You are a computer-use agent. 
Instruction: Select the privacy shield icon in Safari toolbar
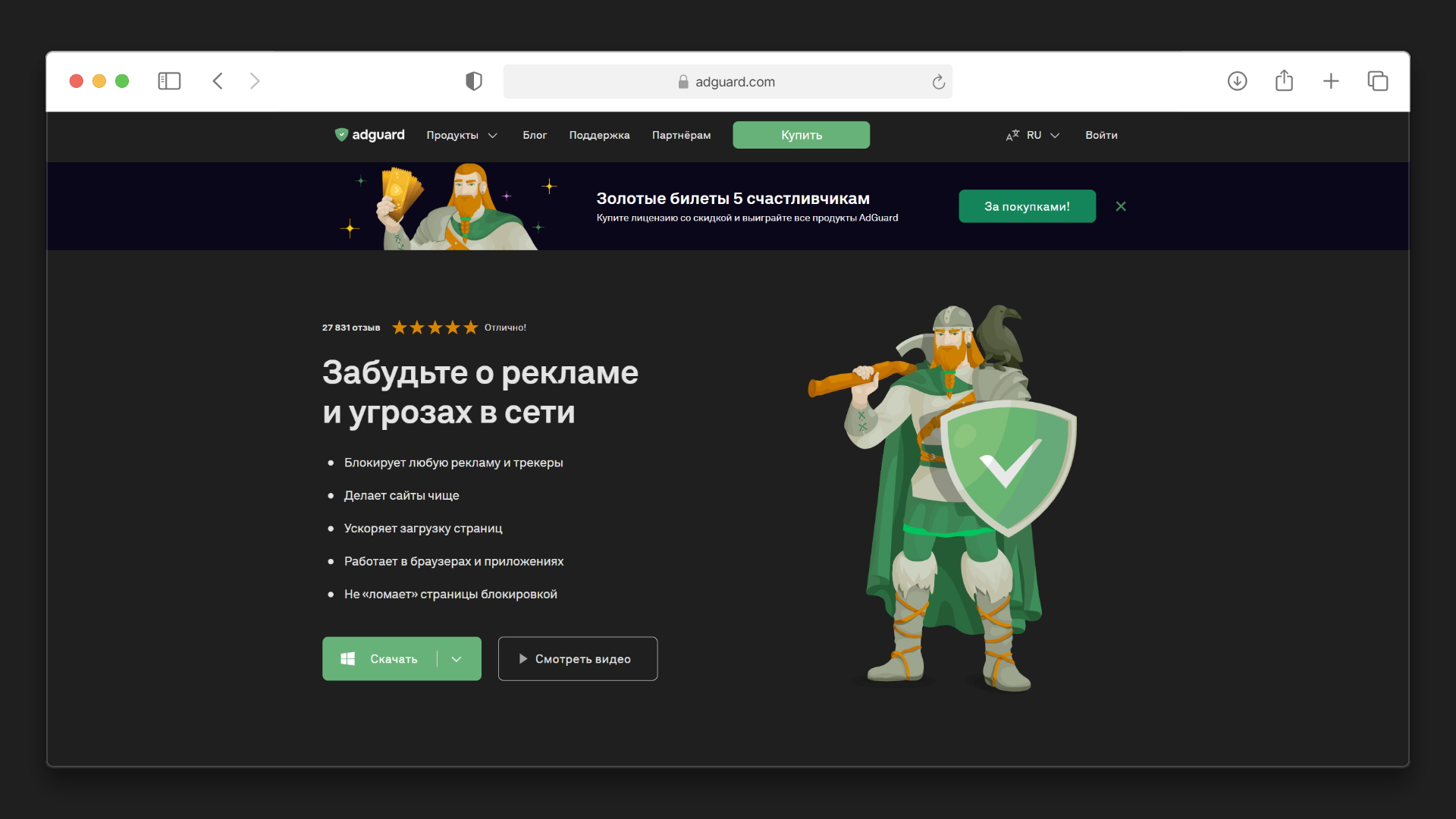(x=473, y=81)
